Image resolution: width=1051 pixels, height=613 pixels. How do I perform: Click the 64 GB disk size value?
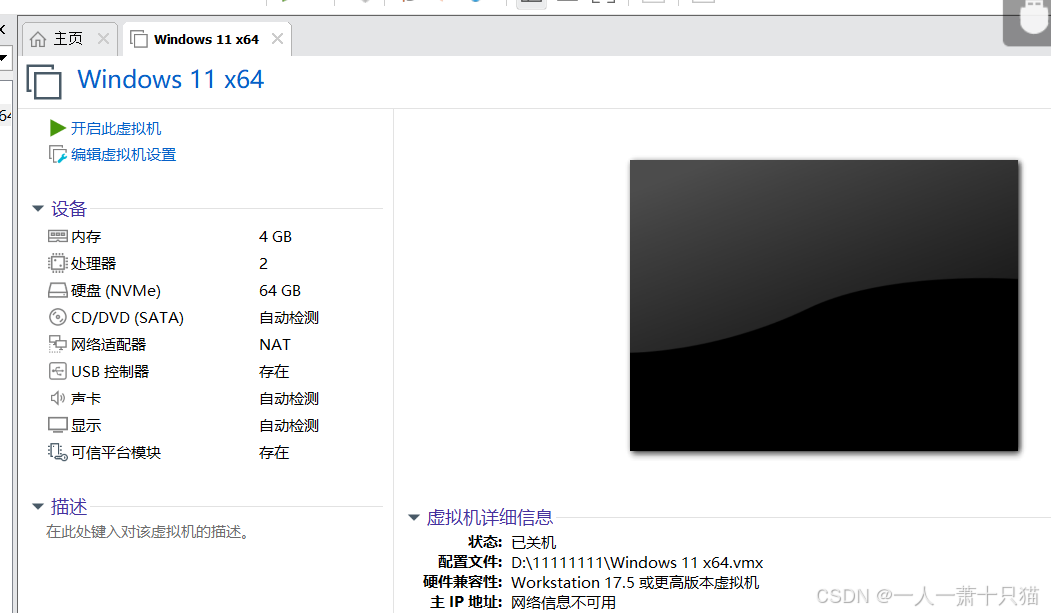280,291
